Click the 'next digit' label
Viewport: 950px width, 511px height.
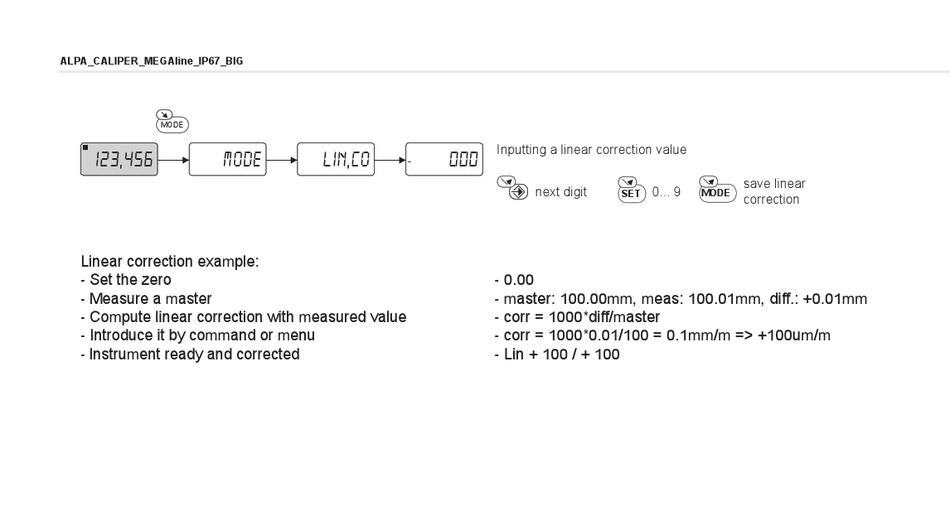561,192
